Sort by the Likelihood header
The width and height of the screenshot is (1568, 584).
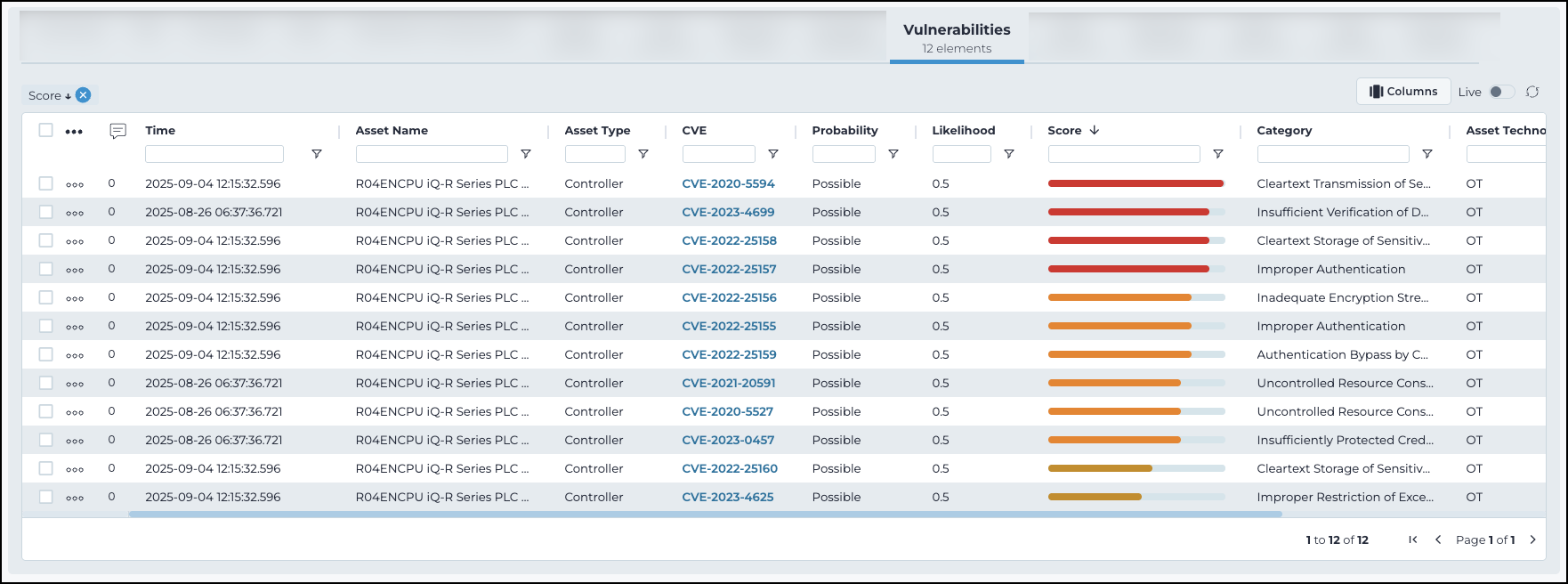(964, 130)
